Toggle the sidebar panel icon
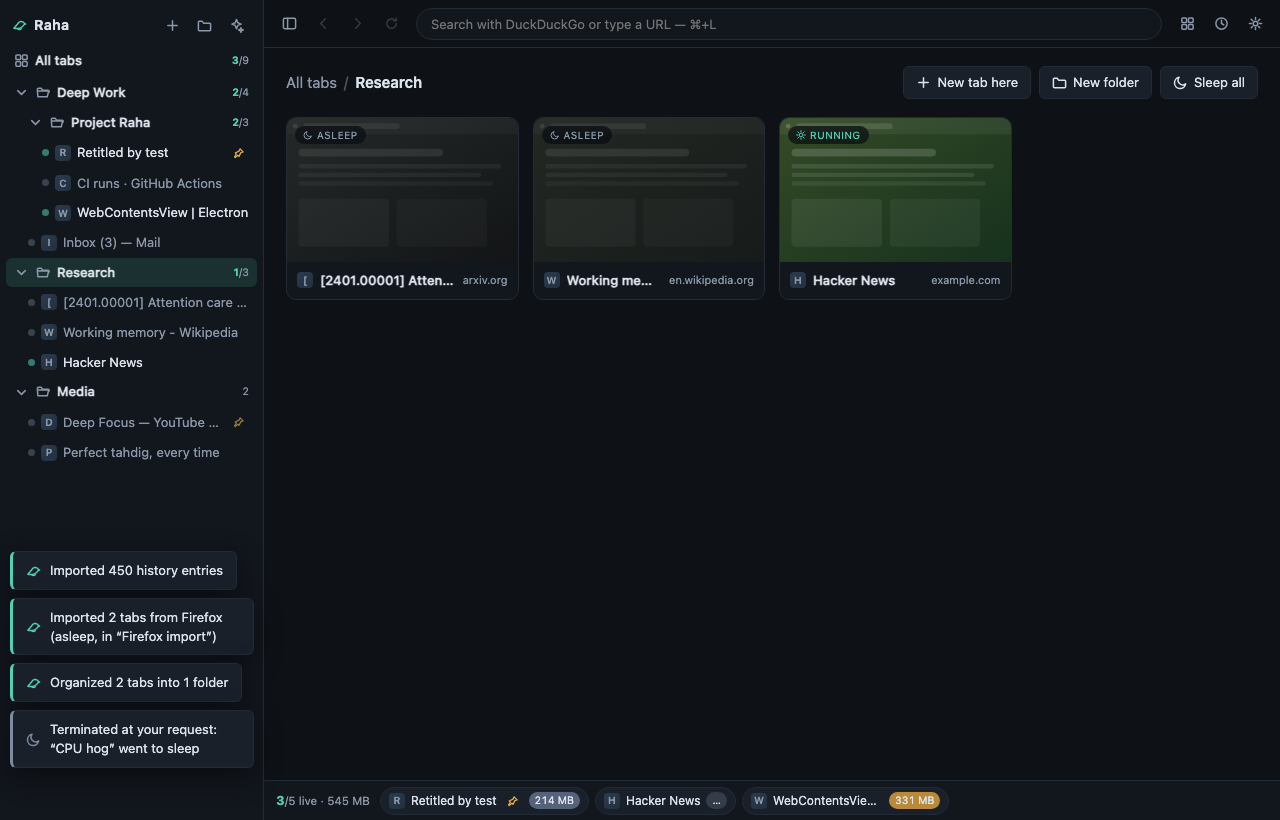This screenshot has width=1280, height=820. pyautogui.click(x=290, y=24)
